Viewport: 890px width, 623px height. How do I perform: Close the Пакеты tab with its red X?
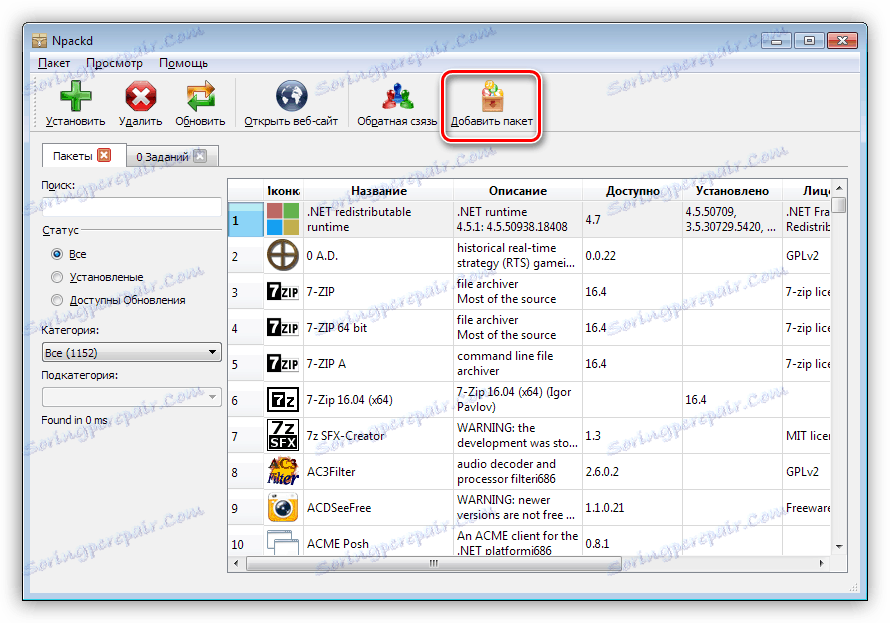click(x=104, y=155)
